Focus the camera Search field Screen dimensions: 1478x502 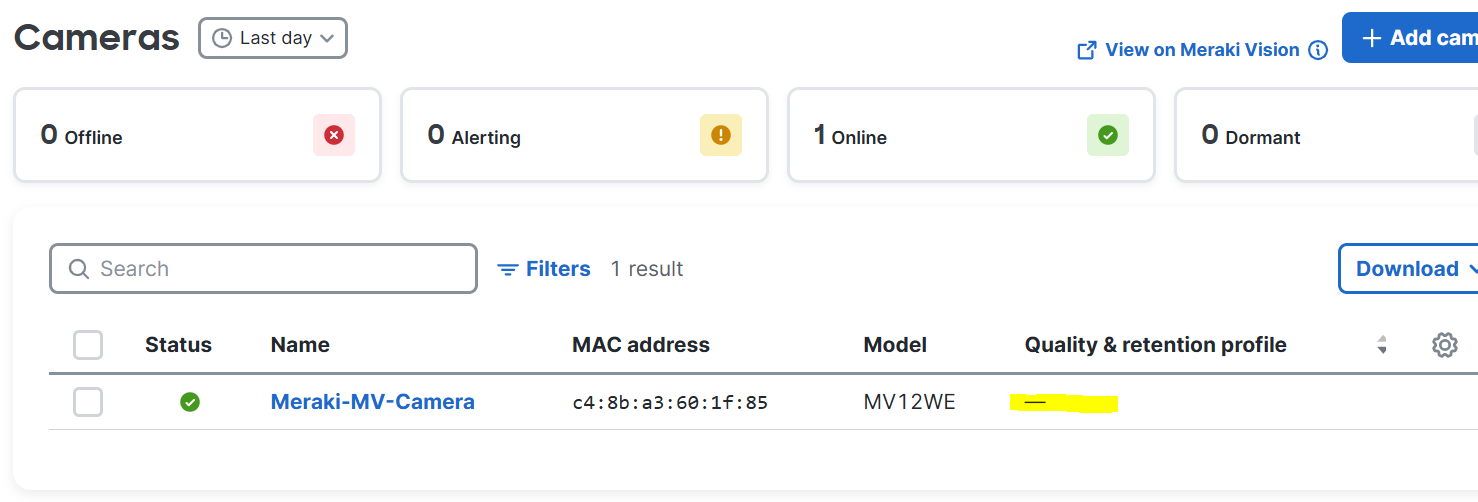pyautogui.click(x=263, y=269)
